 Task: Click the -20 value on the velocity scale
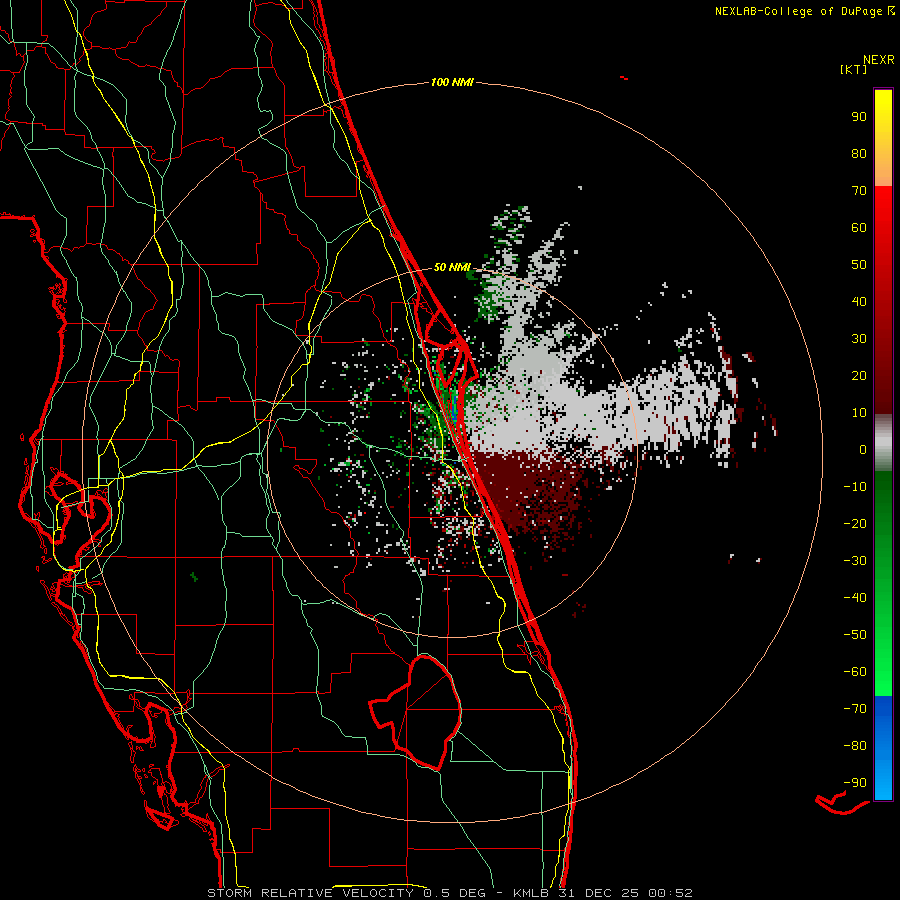click(x=855, y=523)
